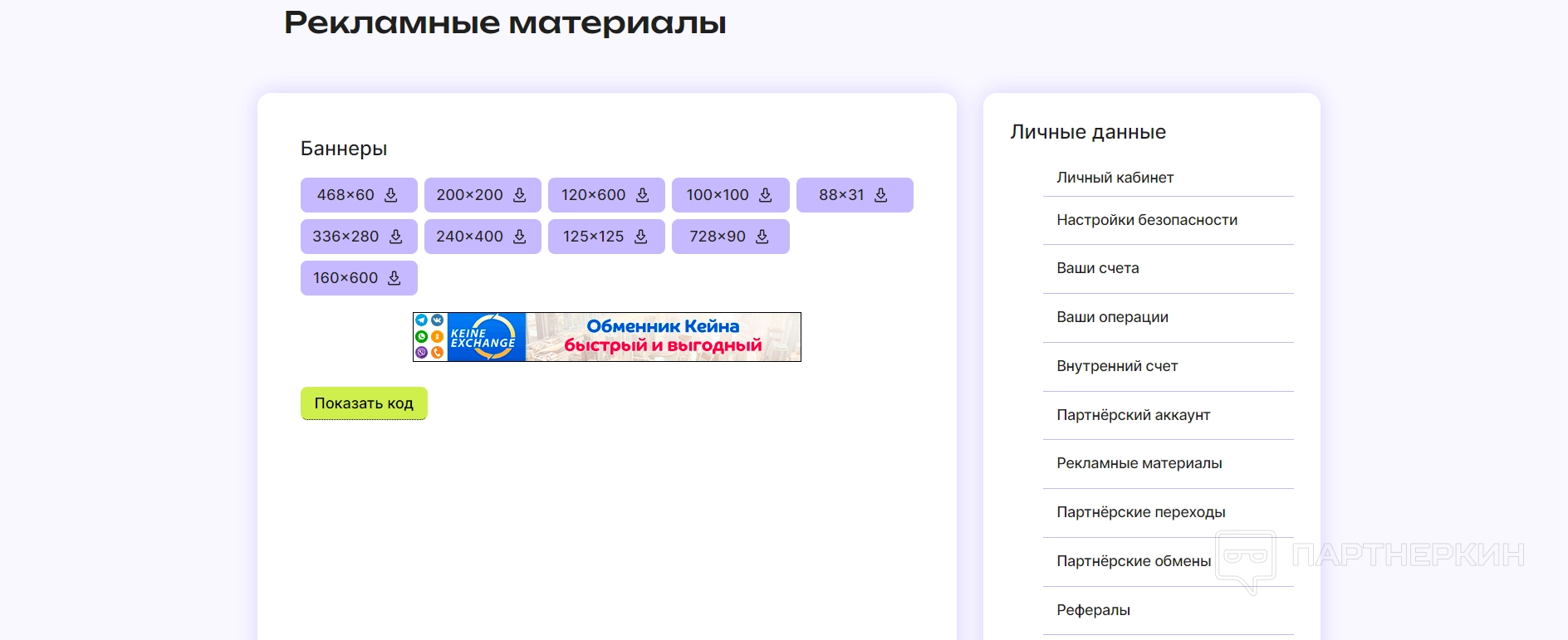The width and height of the screenshot is (1568, 640).
Task: Click the download icon on the 160×600 button
Action: point(394,278)
